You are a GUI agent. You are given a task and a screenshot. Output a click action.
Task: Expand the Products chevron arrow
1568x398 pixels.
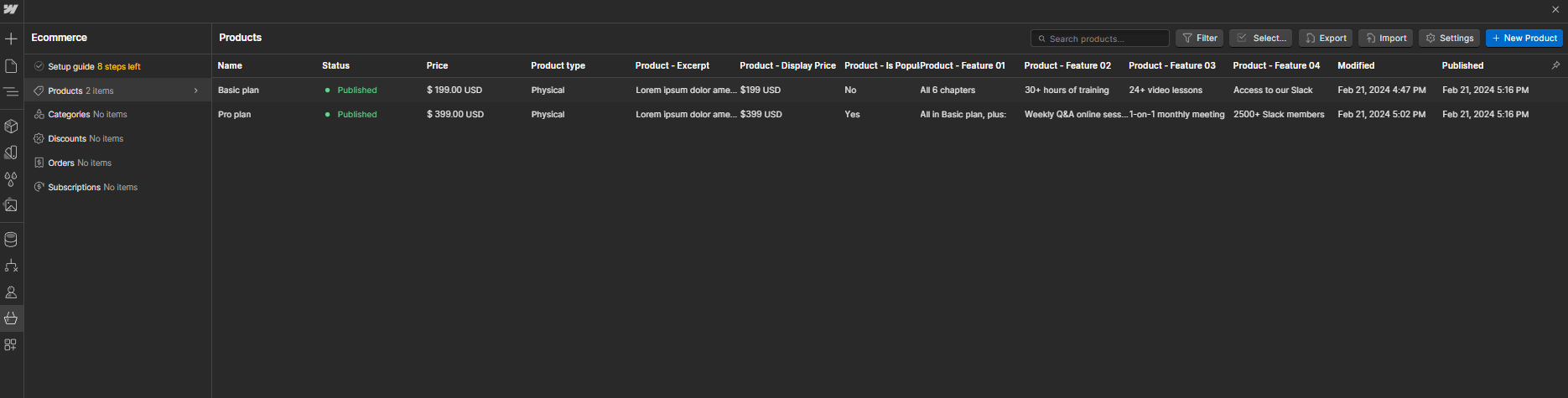coord(196,90)
